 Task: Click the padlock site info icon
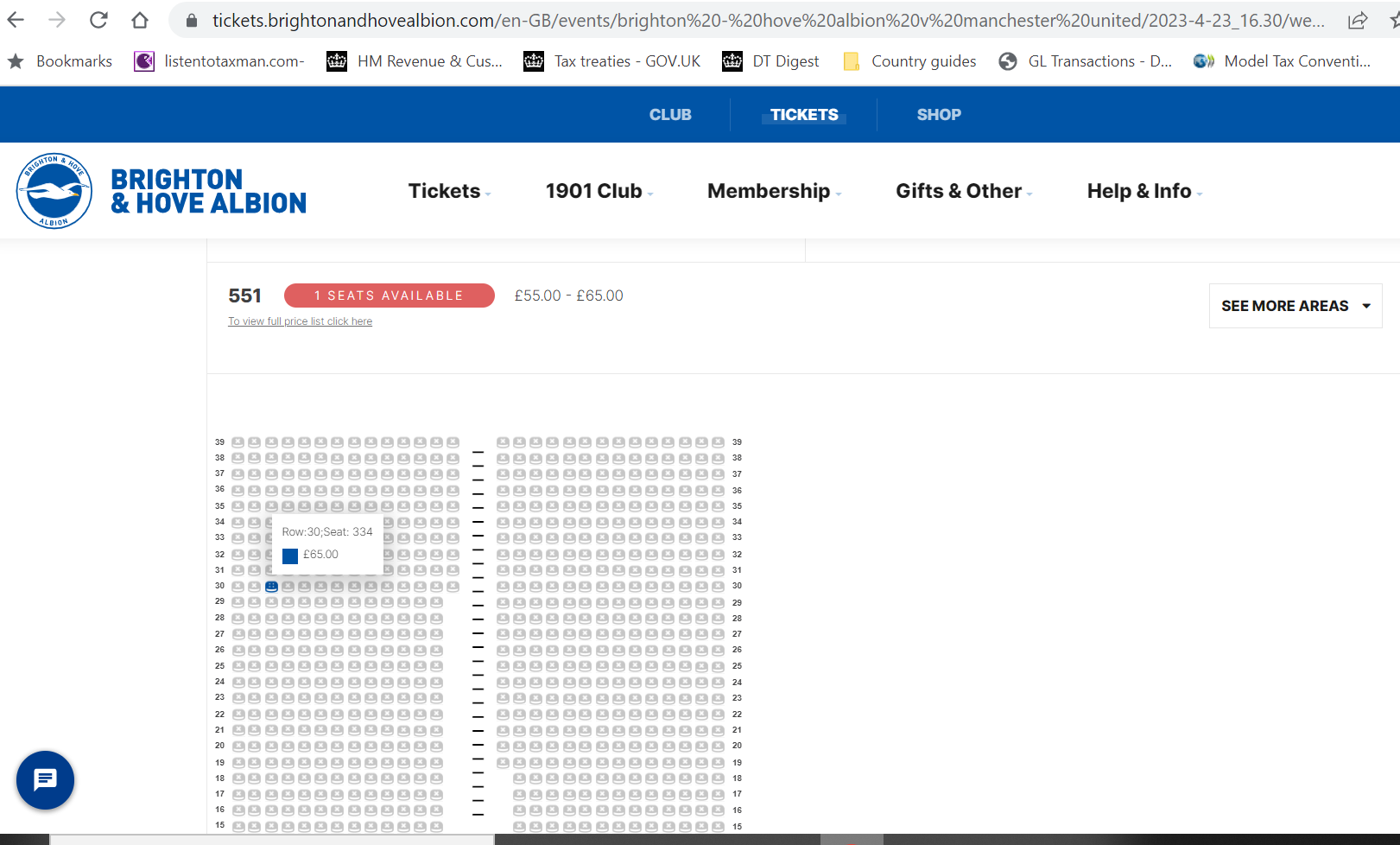click(x=192, y=21)
